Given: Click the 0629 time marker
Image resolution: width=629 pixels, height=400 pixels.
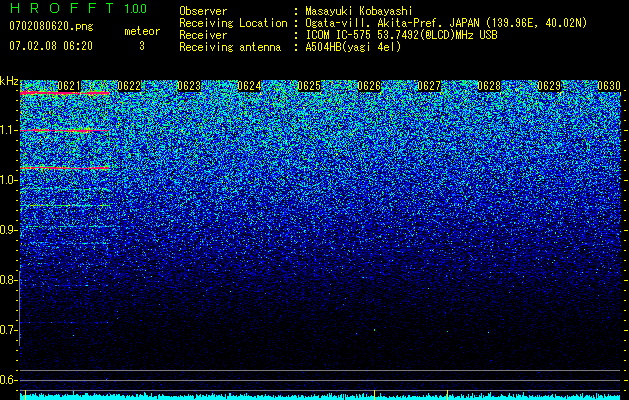Looking at the screenshot, I should (x=549, y=86).
